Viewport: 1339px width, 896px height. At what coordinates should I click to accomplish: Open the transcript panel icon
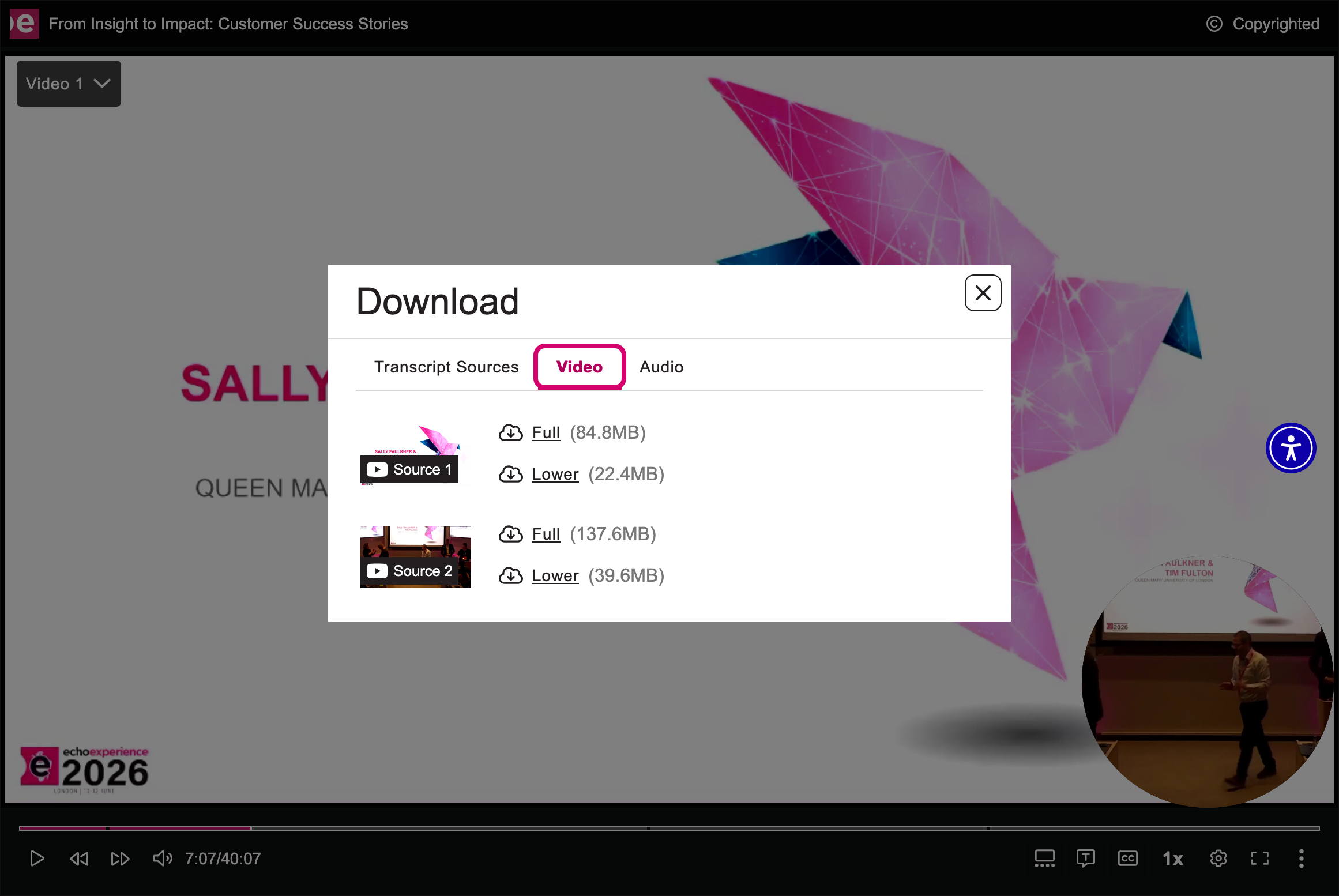pos(1086,859)
